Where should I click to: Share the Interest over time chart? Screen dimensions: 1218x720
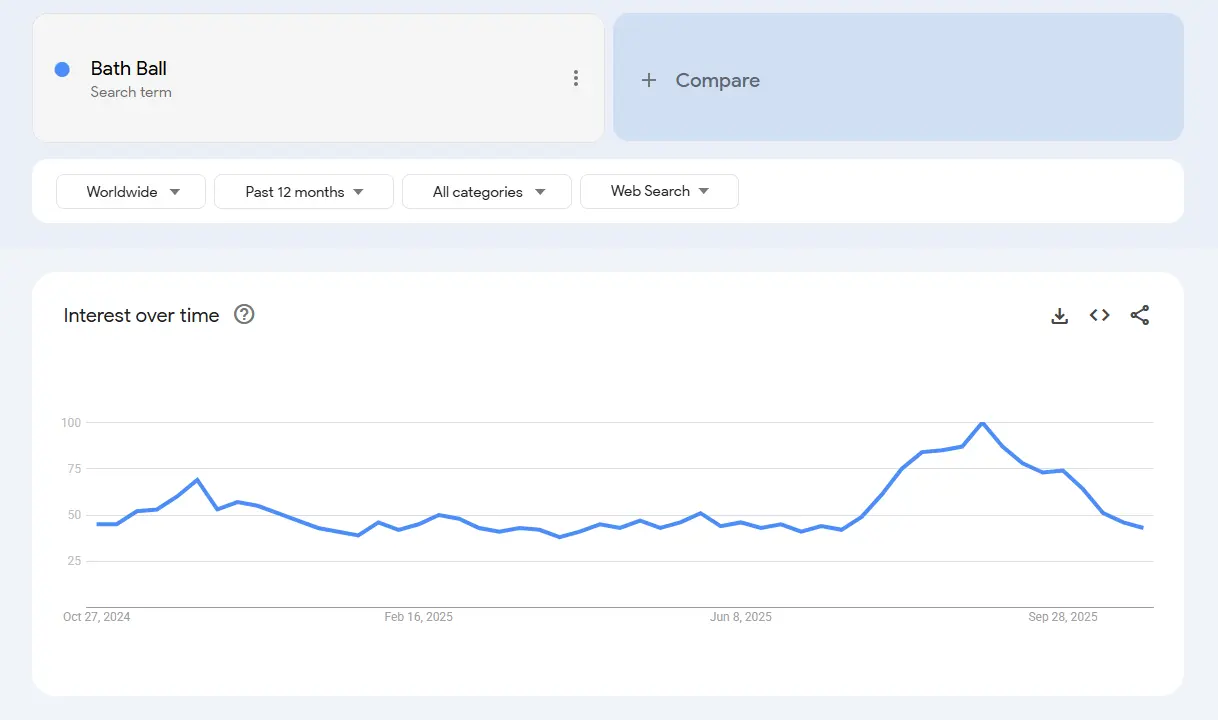coord(1139,315)
